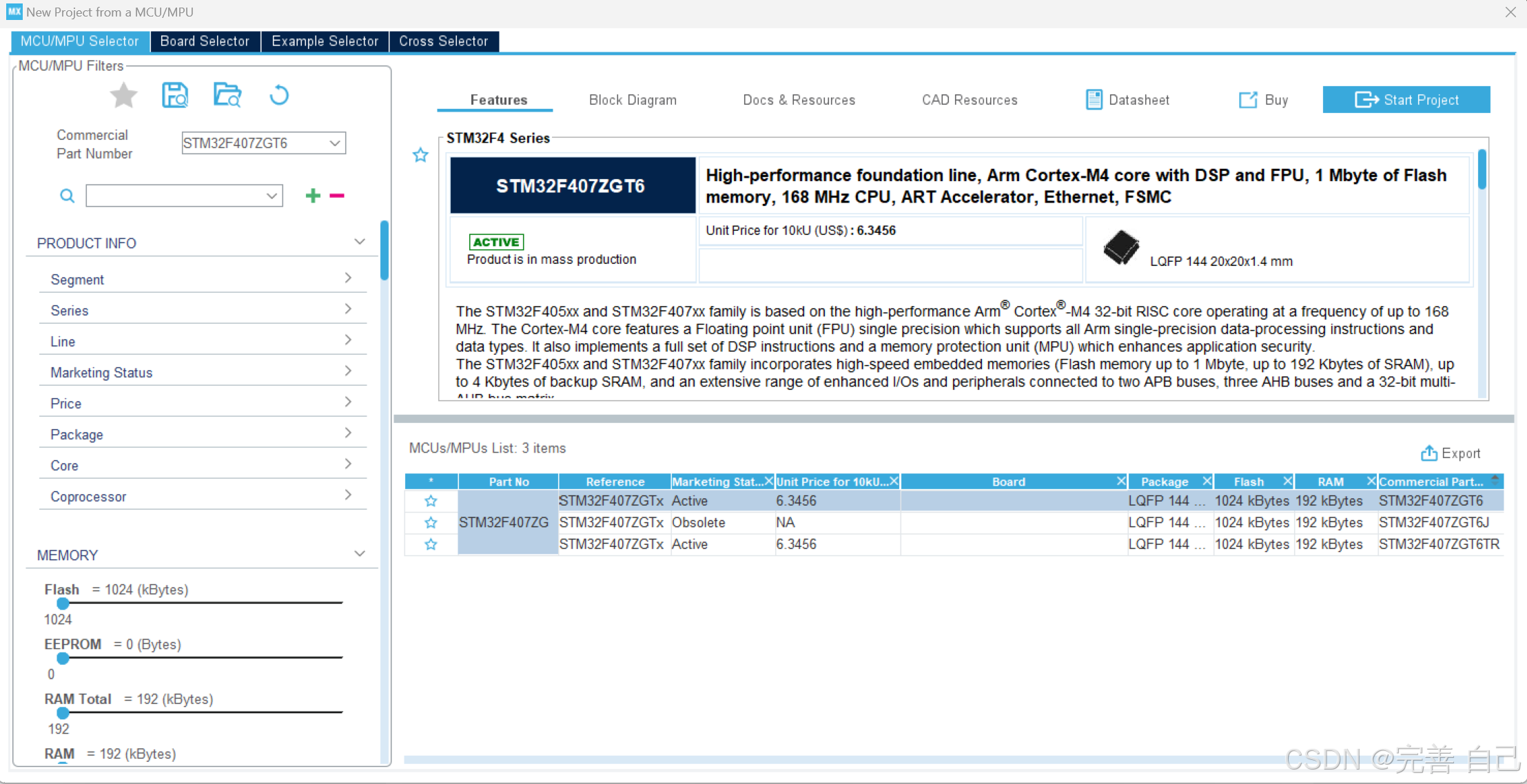The width and height of the screenshot is (1527, 784).
Task: Reset all filters with the refresh icon
Action: click(x=278, y=96)
